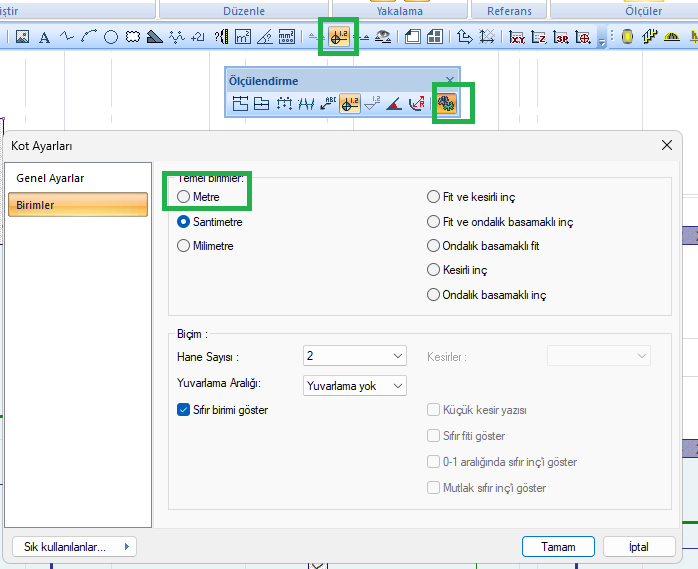Select the text label dimension tool (ABC arrow)
The image size is (698, 569).
tap(328, 103)
